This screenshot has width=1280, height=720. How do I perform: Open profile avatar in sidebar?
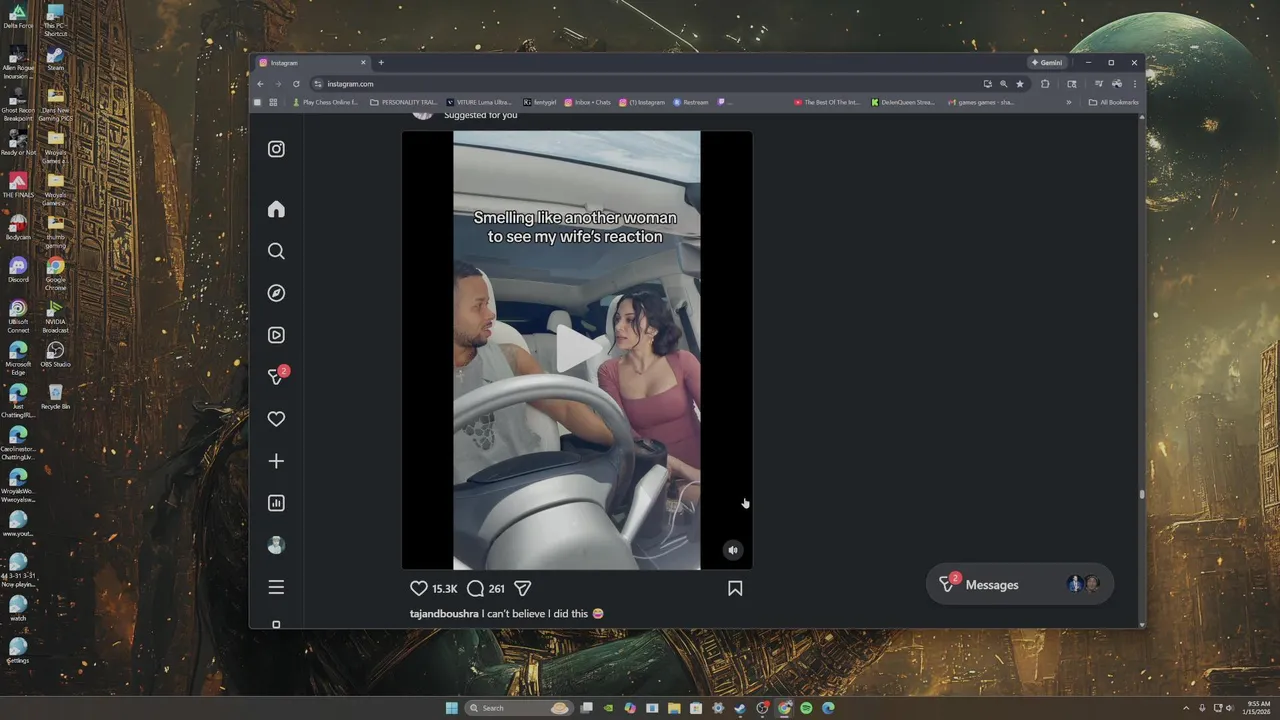coord(276,545)
